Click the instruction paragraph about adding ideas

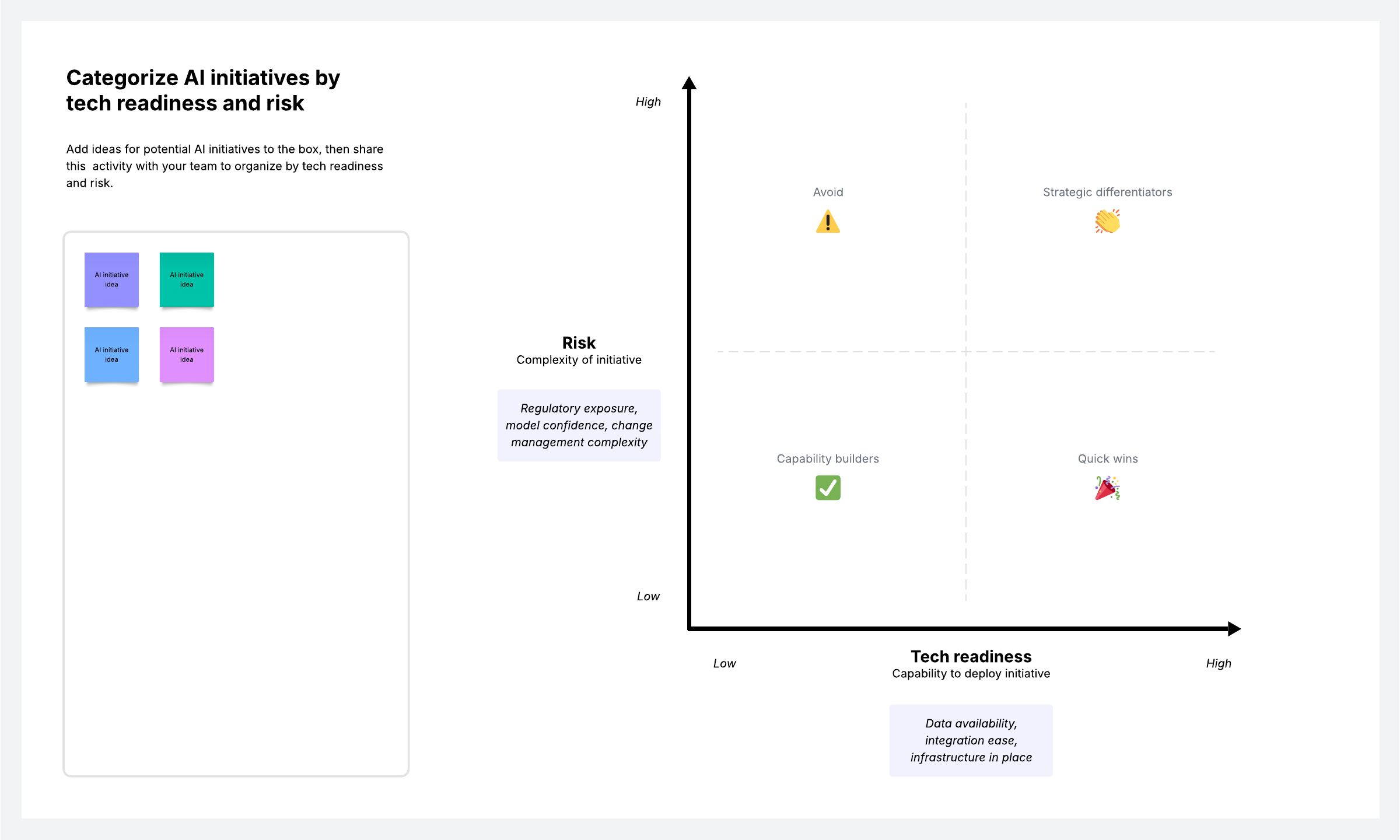(225, 166)
